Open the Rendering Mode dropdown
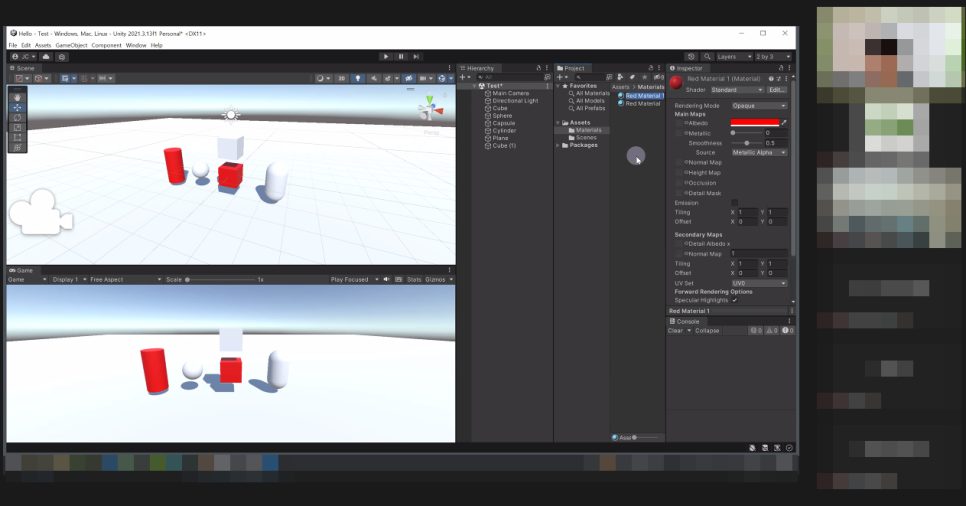The width and height of the screenshot is (966, 506). pos(759,106)
